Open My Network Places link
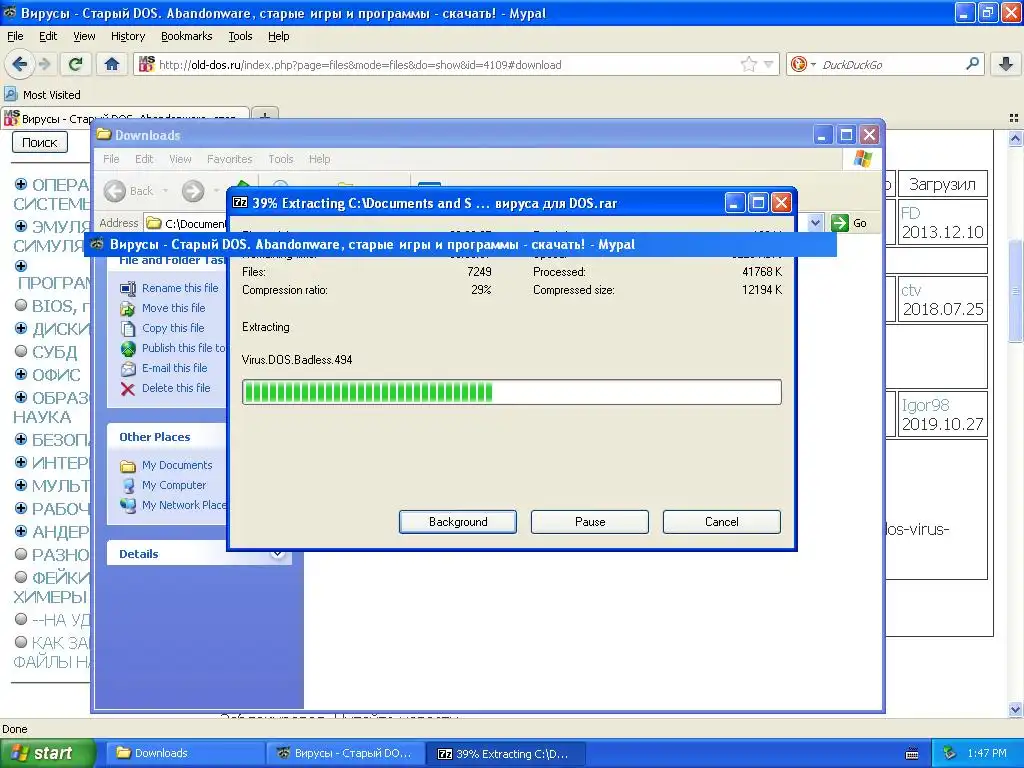 [184, 505]
